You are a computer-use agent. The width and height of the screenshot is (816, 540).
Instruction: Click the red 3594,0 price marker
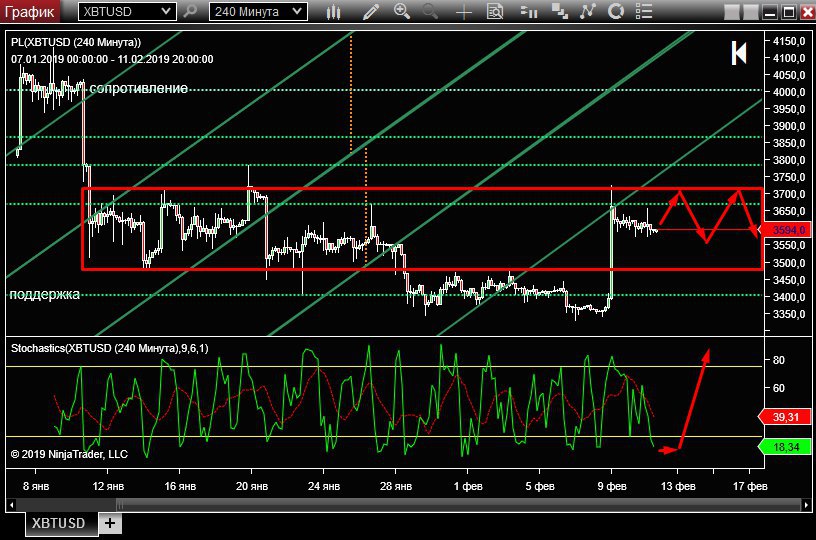click(785, 229)
